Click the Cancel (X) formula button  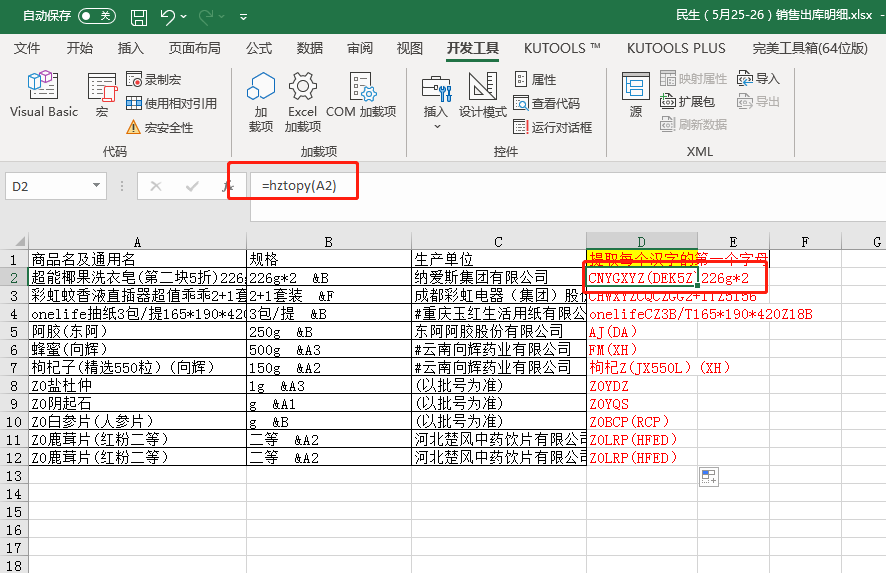[156, 186]
